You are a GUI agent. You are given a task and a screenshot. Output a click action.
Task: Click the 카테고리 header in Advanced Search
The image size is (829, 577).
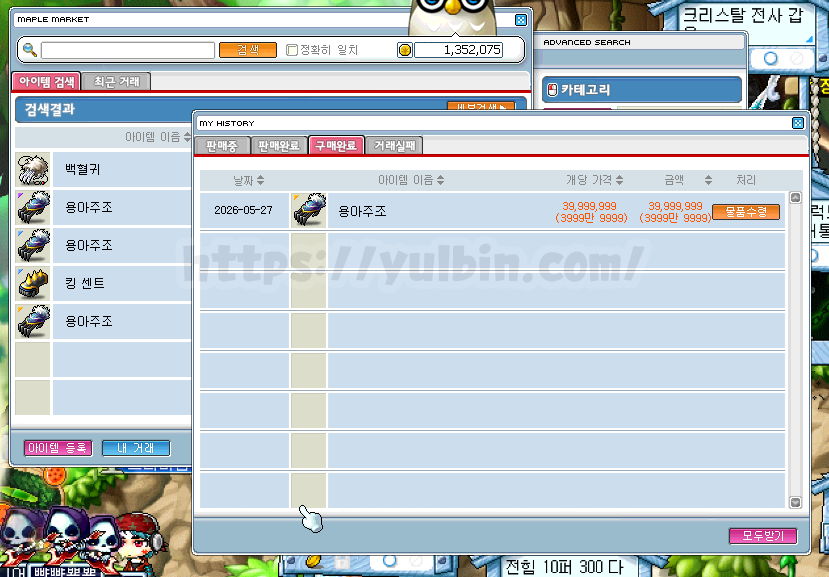tap(642, 90)
